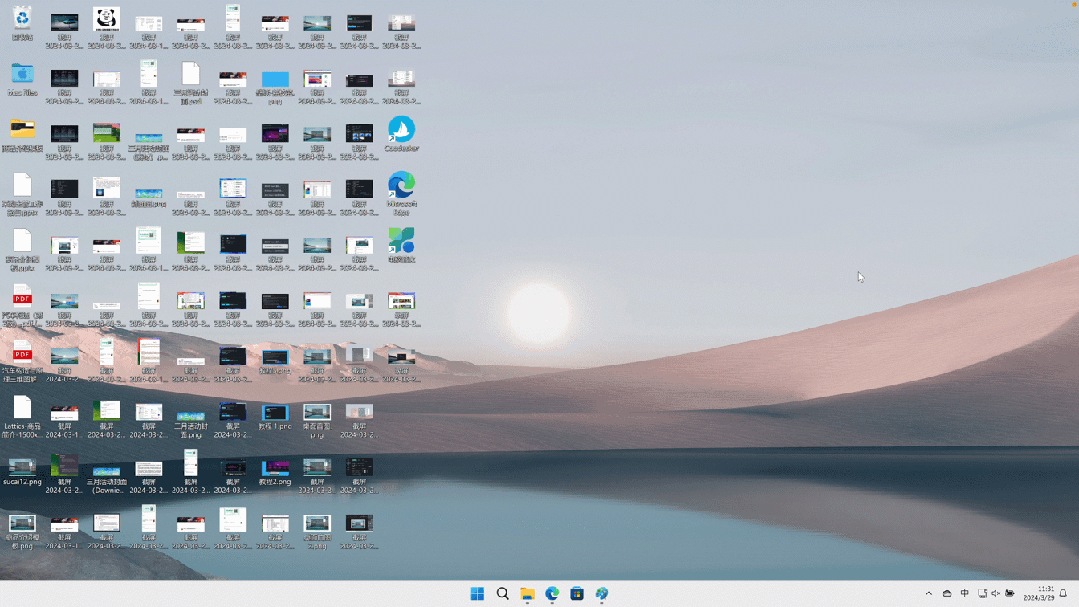The image size is (1079, 607).
Task: Open the Recycle Bin desktop icon
Action: pos(22,19)
